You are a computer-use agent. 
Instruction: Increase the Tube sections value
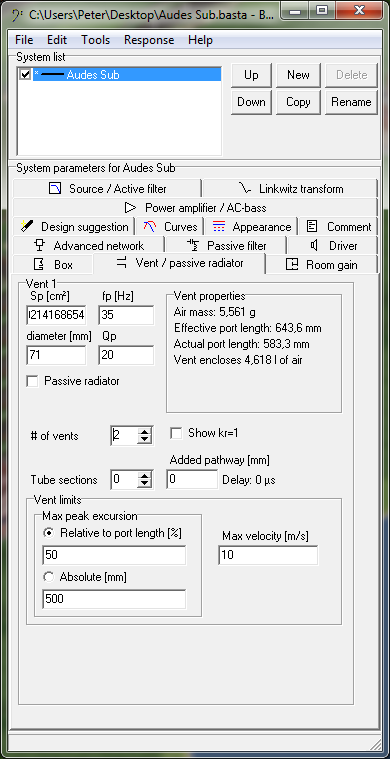click(144, 476)
